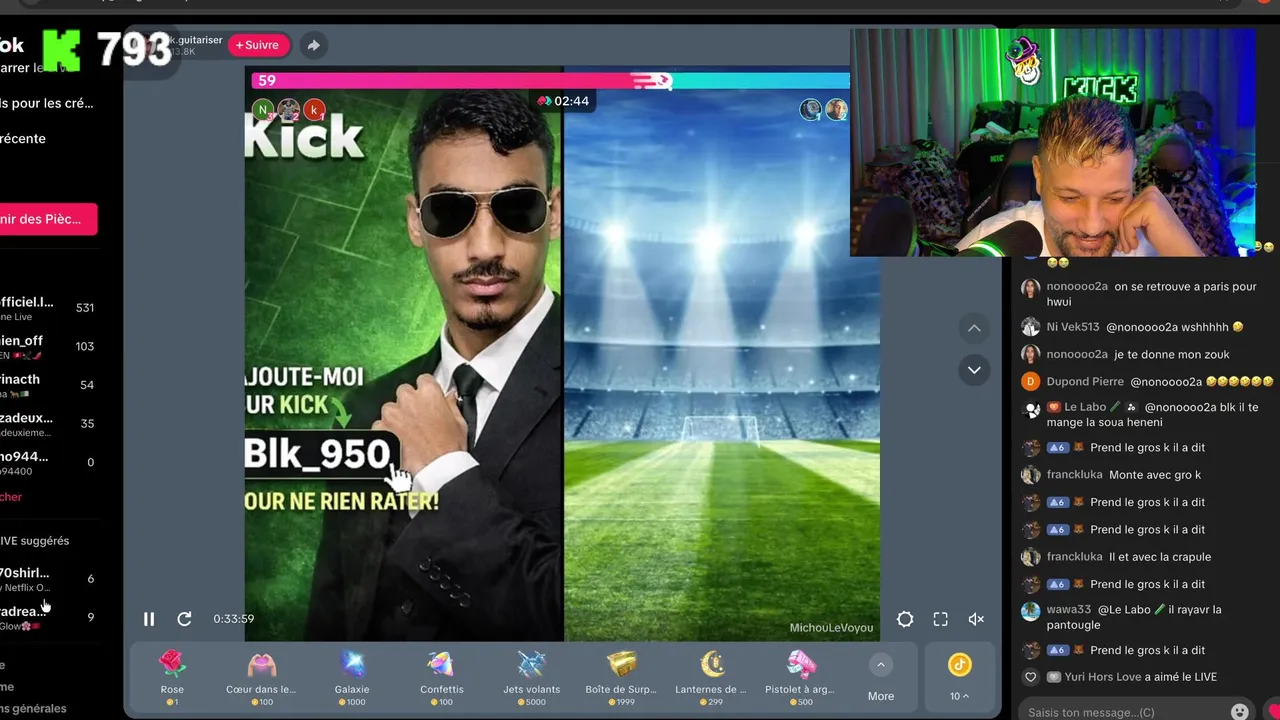Open suggested live with 6 viewers
Screen dimensions: 1280x720
[50, 579]
